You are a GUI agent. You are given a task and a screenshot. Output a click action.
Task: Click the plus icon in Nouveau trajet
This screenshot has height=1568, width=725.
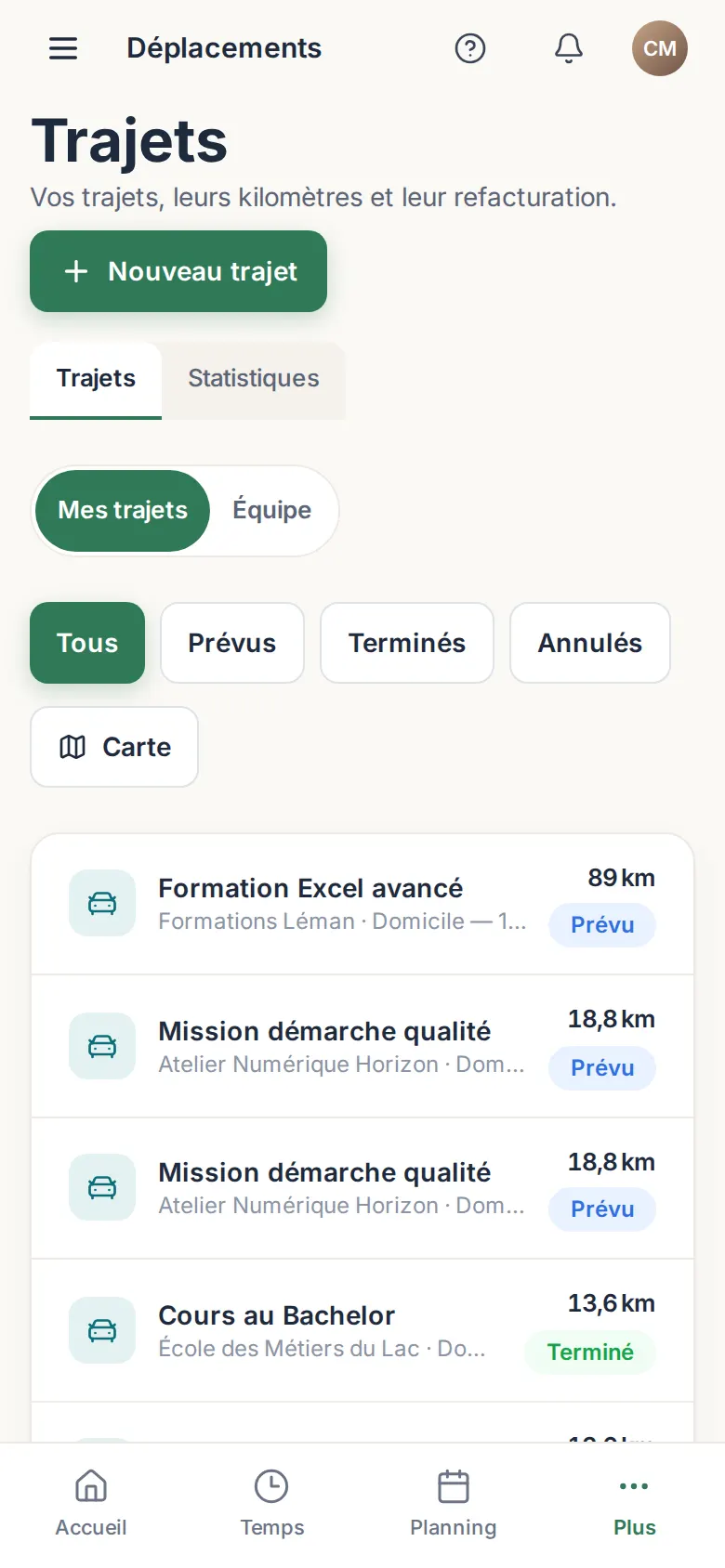click(x=76, y=271)
